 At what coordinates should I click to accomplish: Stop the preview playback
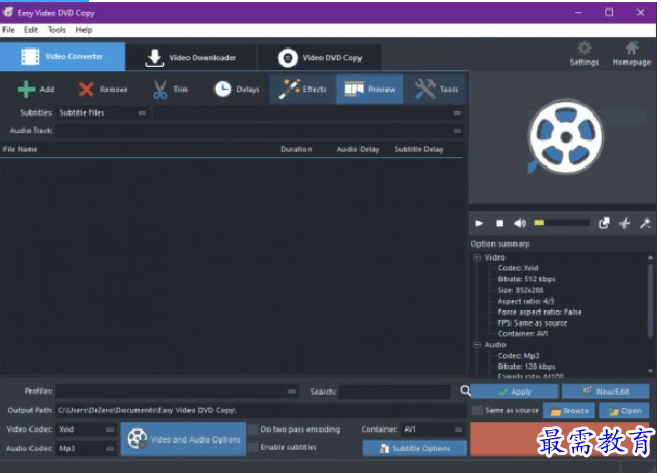[x=500, y=223]
